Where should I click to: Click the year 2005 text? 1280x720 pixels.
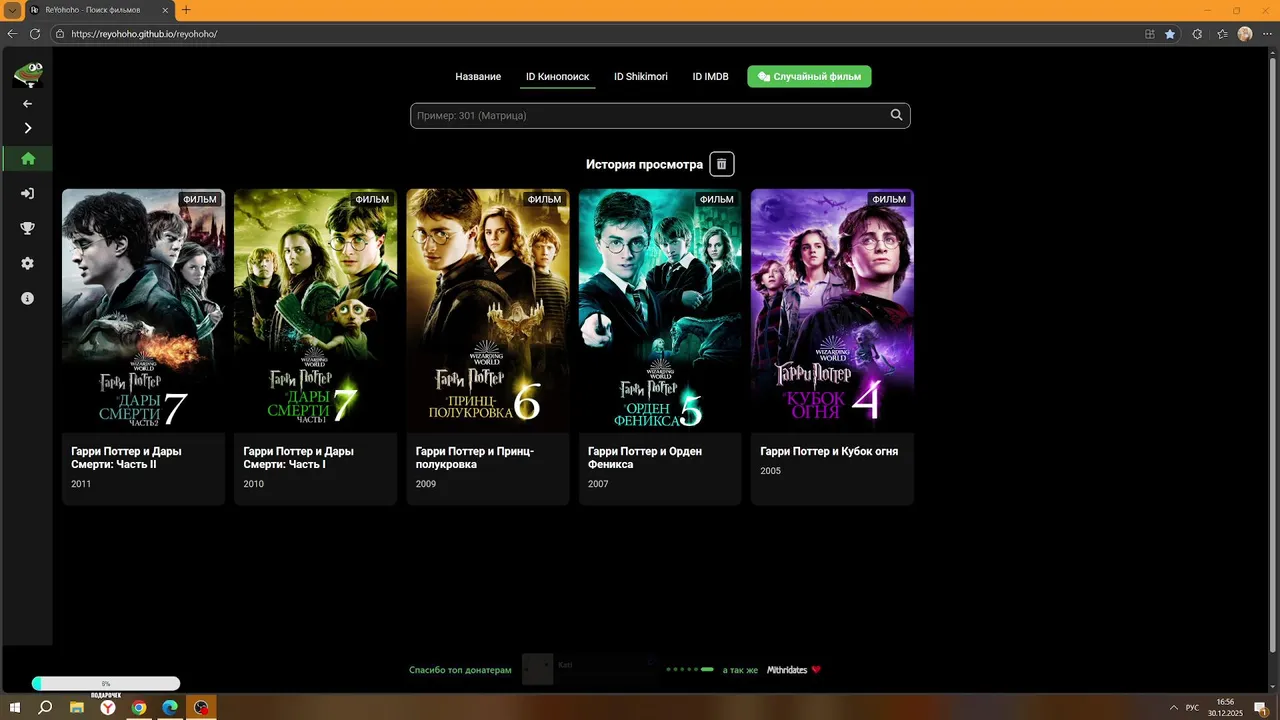(x=770, y=471)
